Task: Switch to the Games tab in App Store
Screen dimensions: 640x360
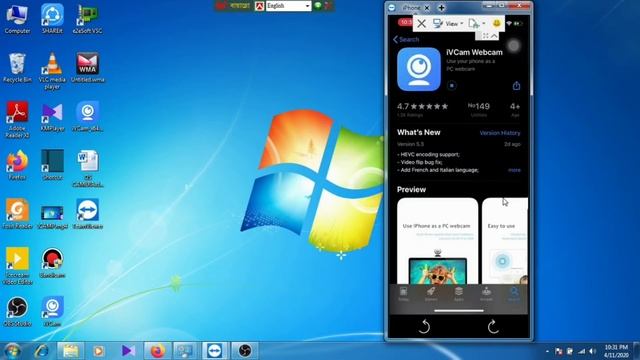Action: 431,294
